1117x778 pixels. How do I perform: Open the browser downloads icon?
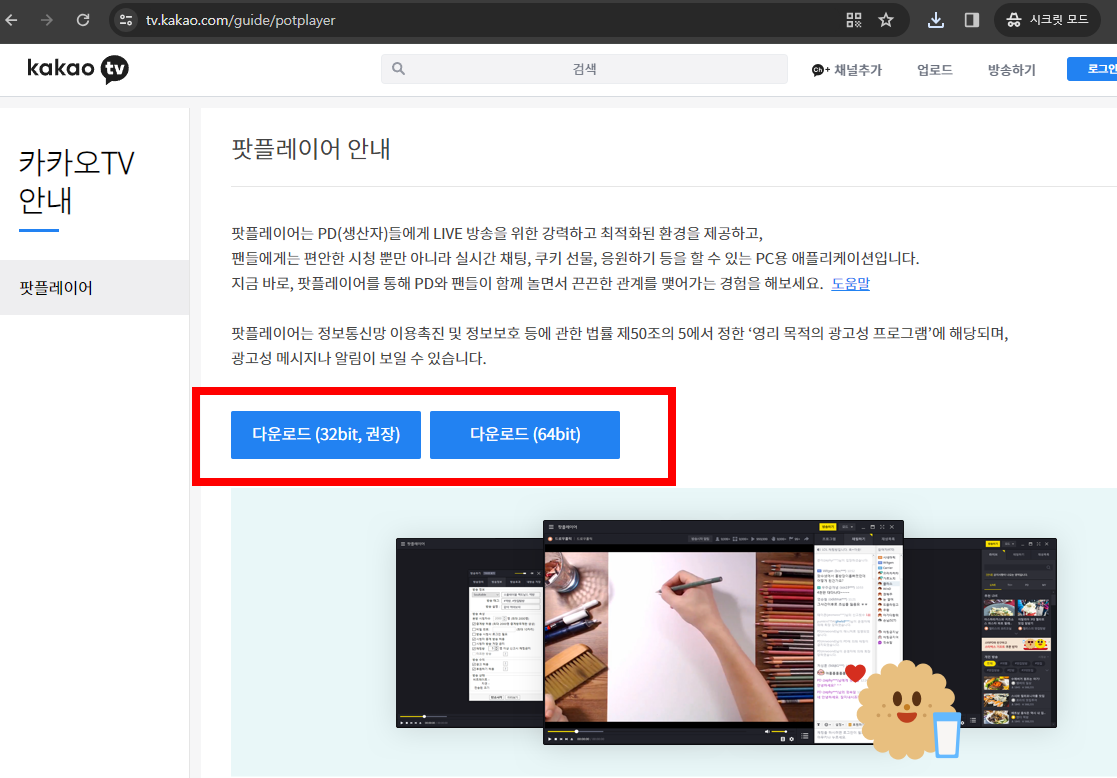point(935,19)
